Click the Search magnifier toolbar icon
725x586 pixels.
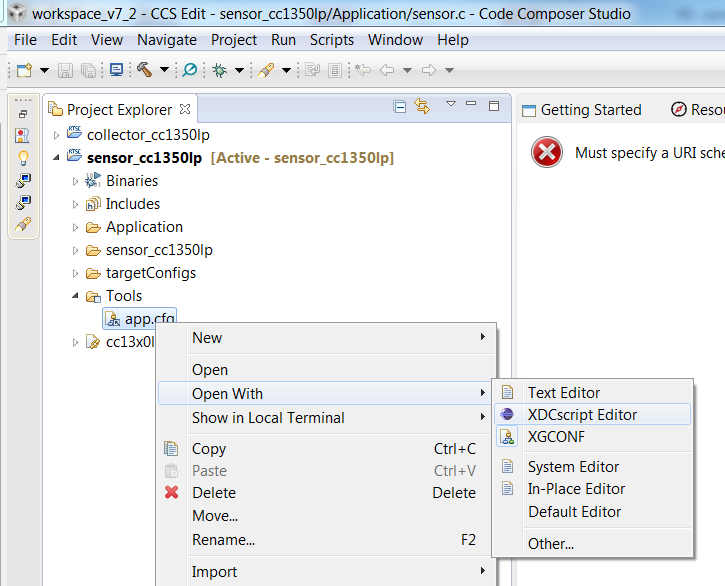coord(190,70)
